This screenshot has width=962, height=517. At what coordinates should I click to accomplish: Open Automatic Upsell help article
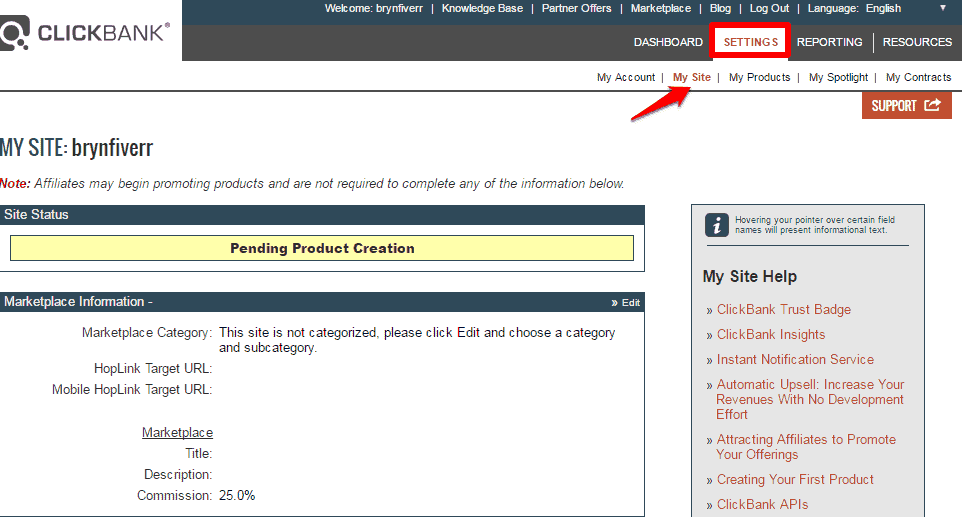tap(810, 399)
